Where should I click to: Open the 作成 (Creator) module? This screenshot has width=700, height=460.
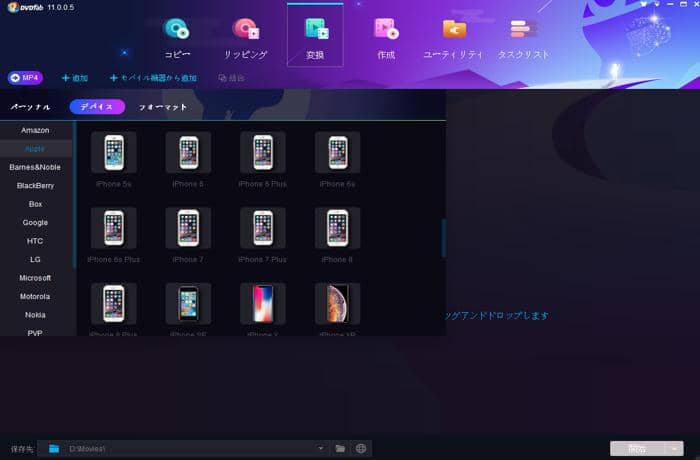click(x=386, y=38)
